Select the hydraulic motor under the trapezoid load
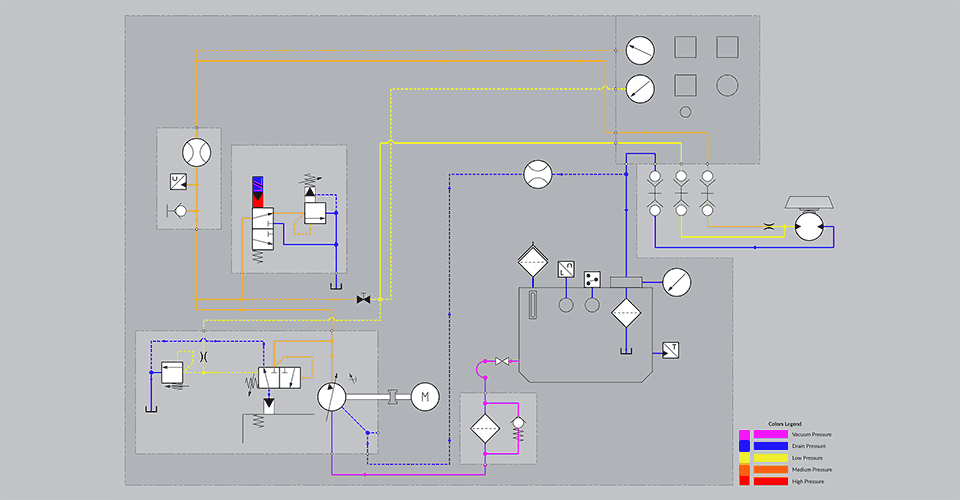The width and height of the screenshot is (960, 500). (808, 227)
